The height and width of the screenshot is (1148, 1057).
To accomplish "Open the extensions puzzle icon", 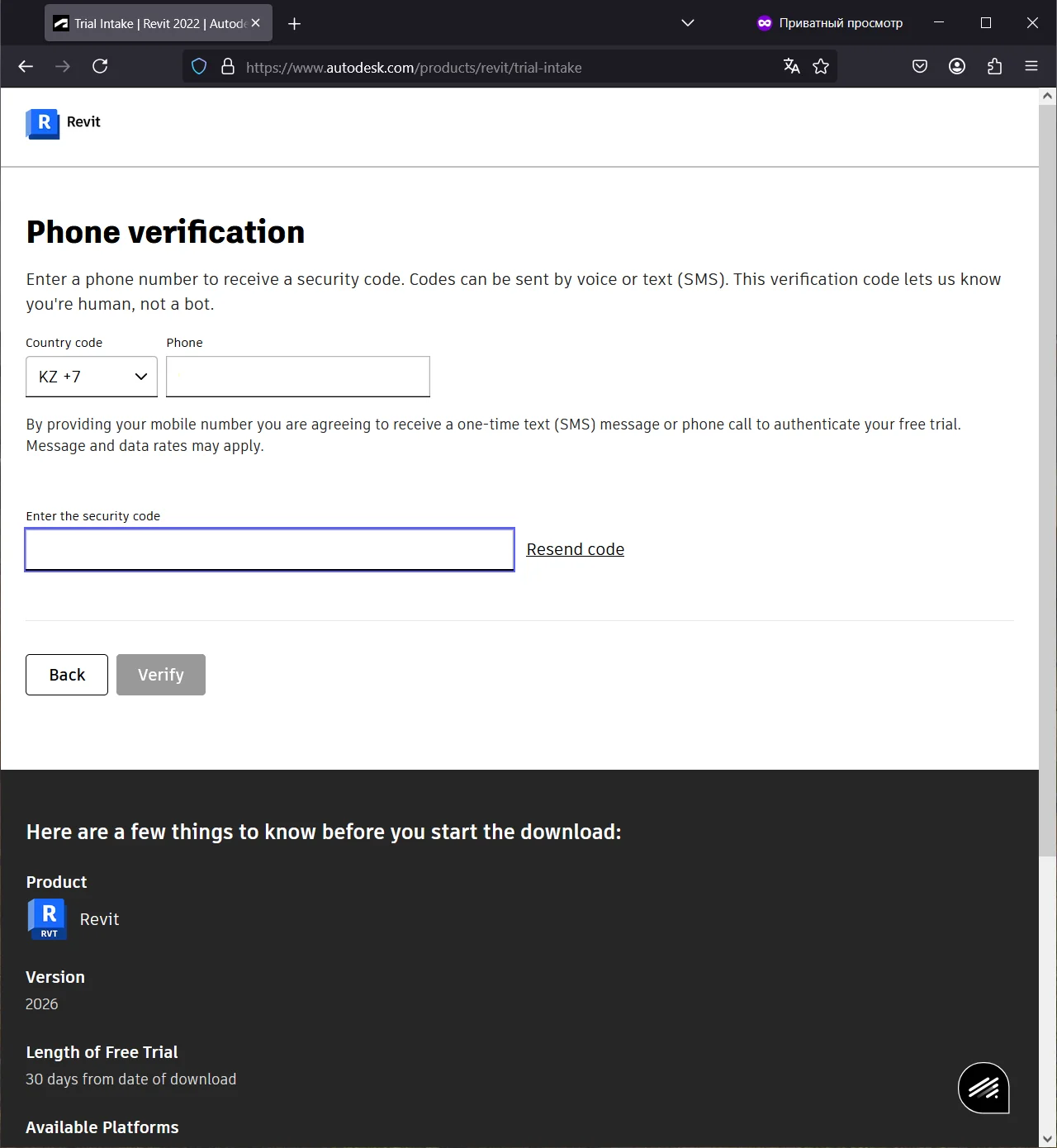I will coord(994,67).
